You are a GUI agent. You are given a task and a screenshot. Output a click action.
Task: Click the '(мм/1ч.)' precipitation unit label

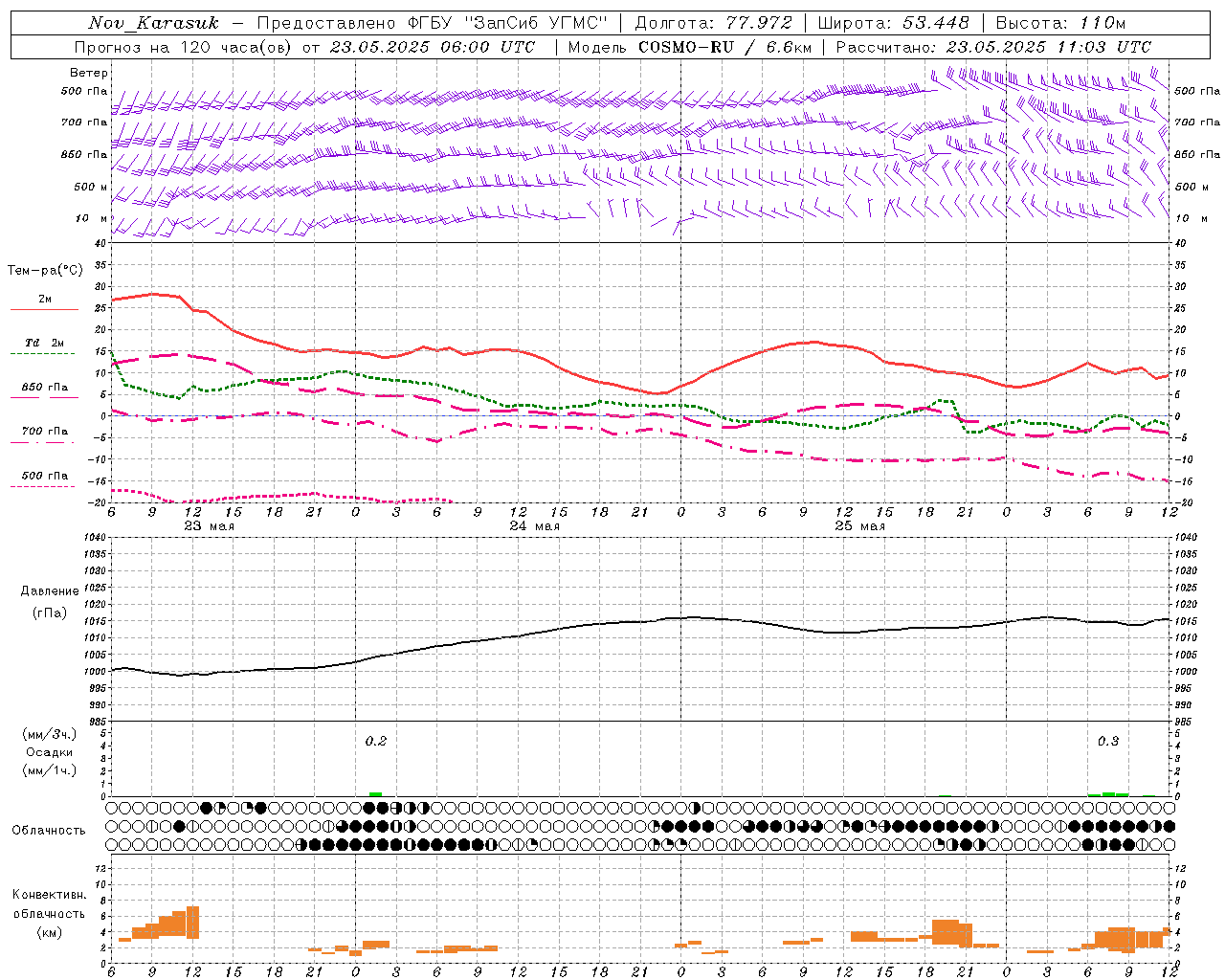[50, 770]
